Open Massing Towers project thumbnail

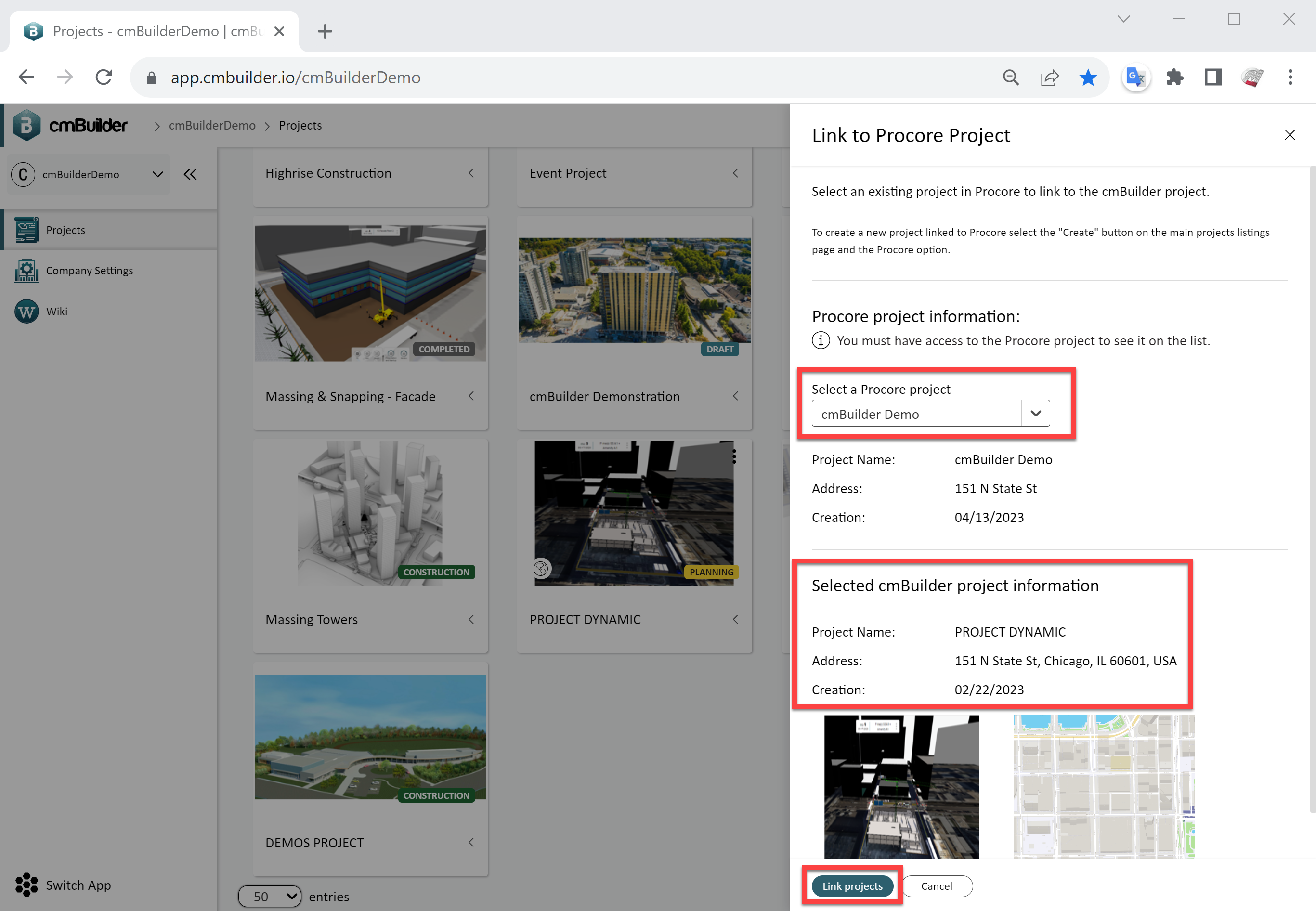[x=370, y=513]
